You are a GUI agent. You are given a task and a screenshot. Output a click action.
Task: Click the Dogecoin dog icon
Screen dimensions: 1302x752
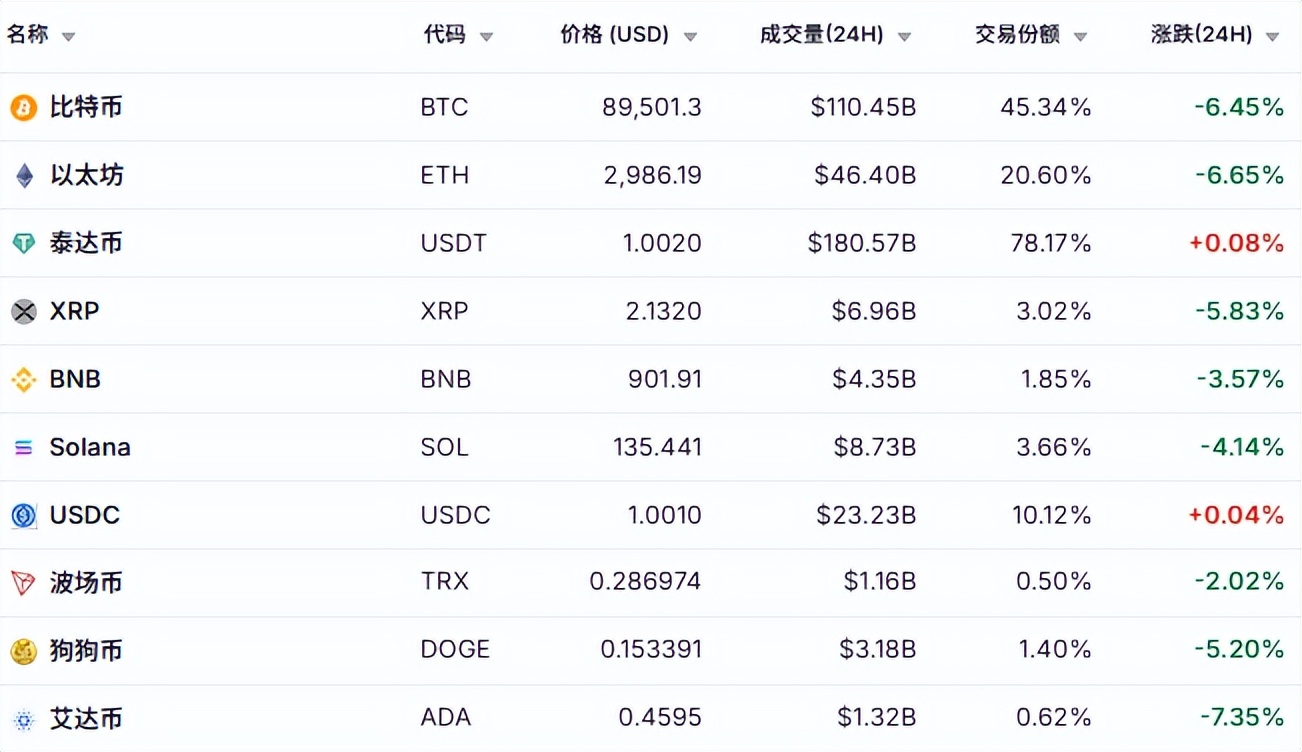click(x=23, y=651)
